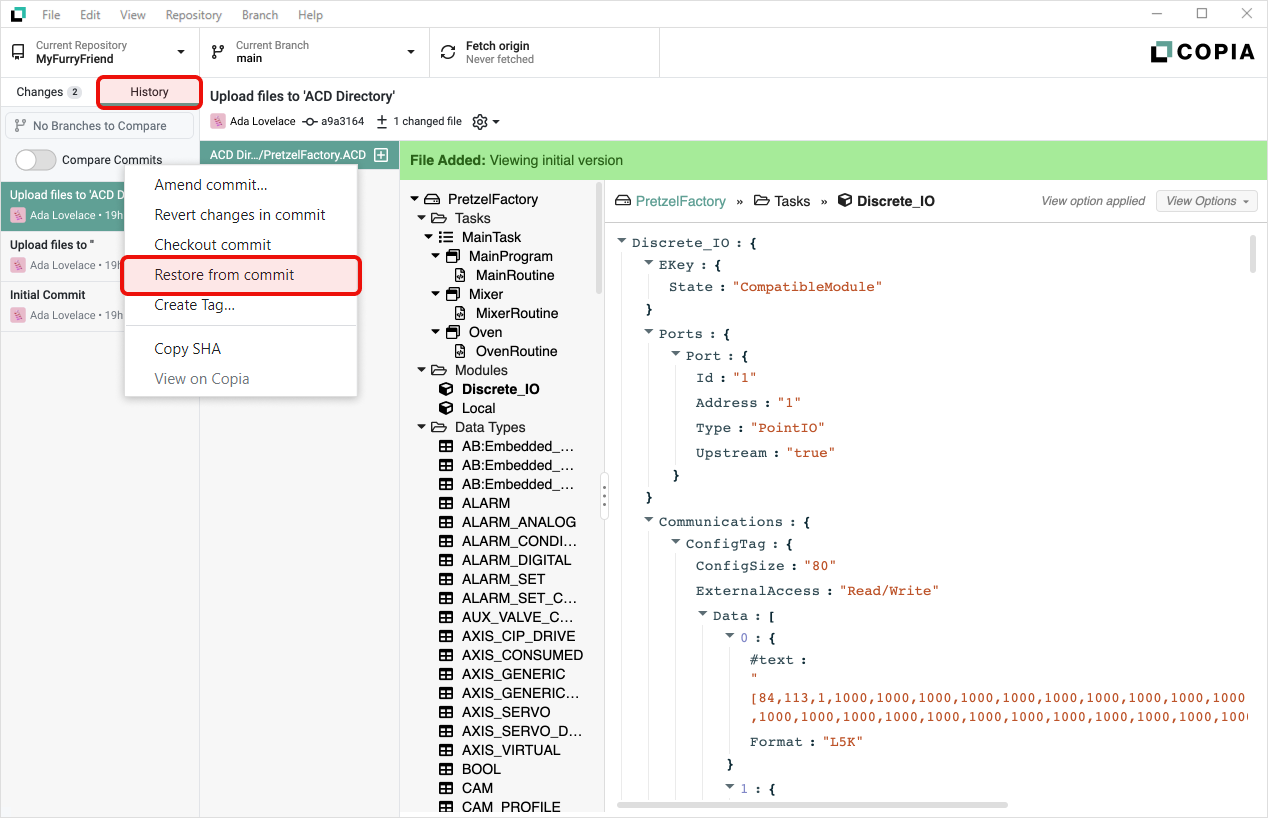Viewport: 1268px width, 818px height.
Task: Open the Current Repository dropdown
Action: point(100,52)
